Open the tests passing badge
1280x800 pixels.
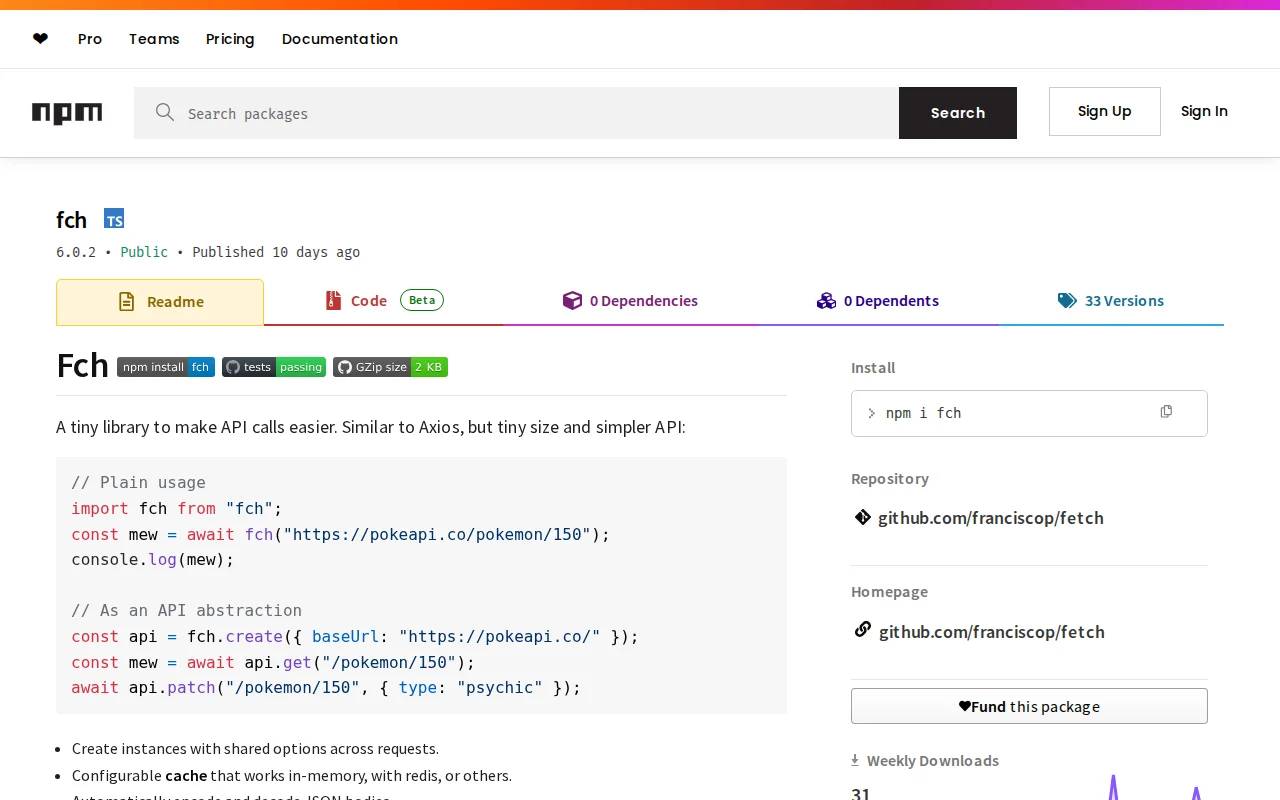(274, 367)
